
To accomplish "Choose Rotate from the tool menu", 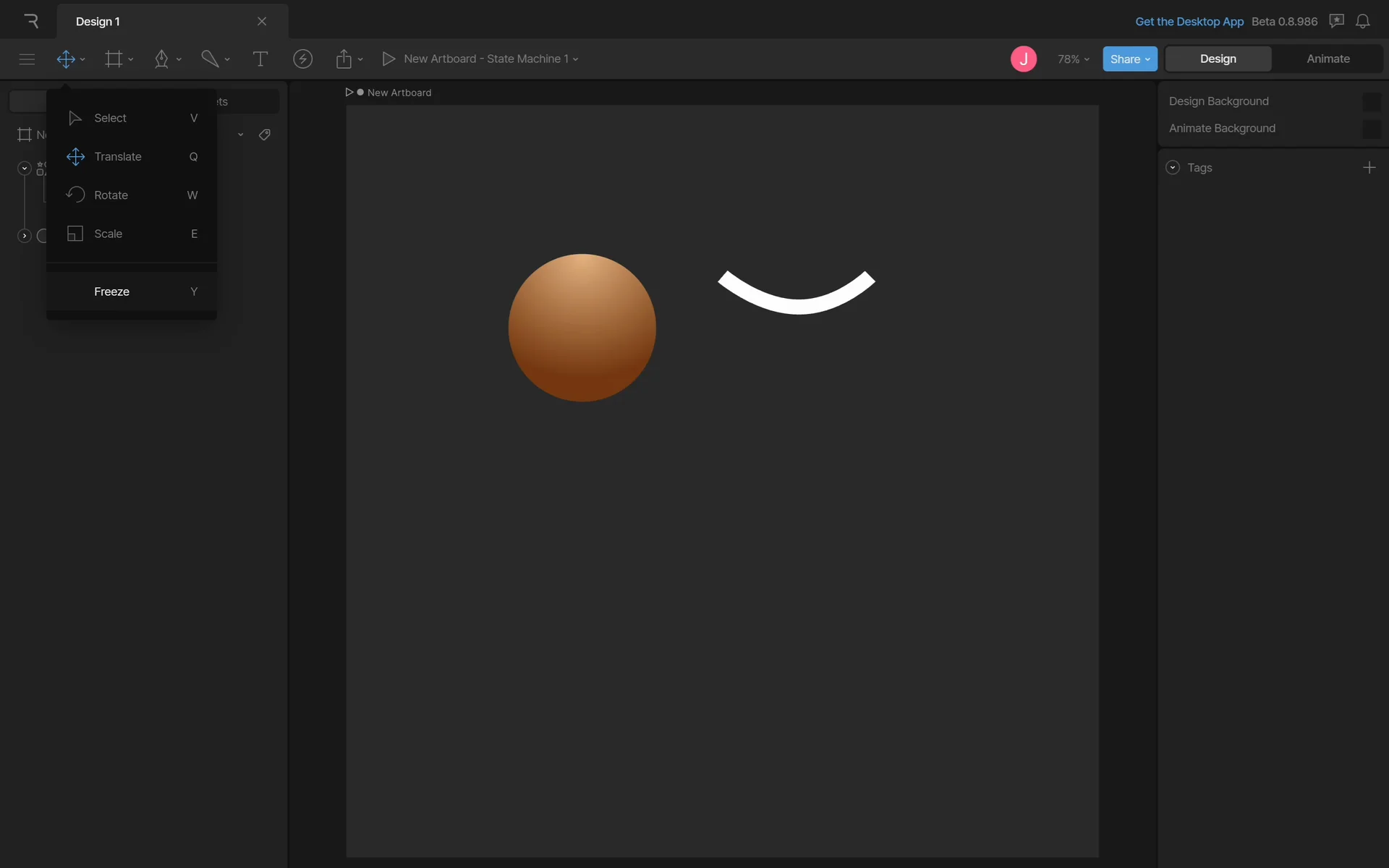I will [x=111, y=195].
